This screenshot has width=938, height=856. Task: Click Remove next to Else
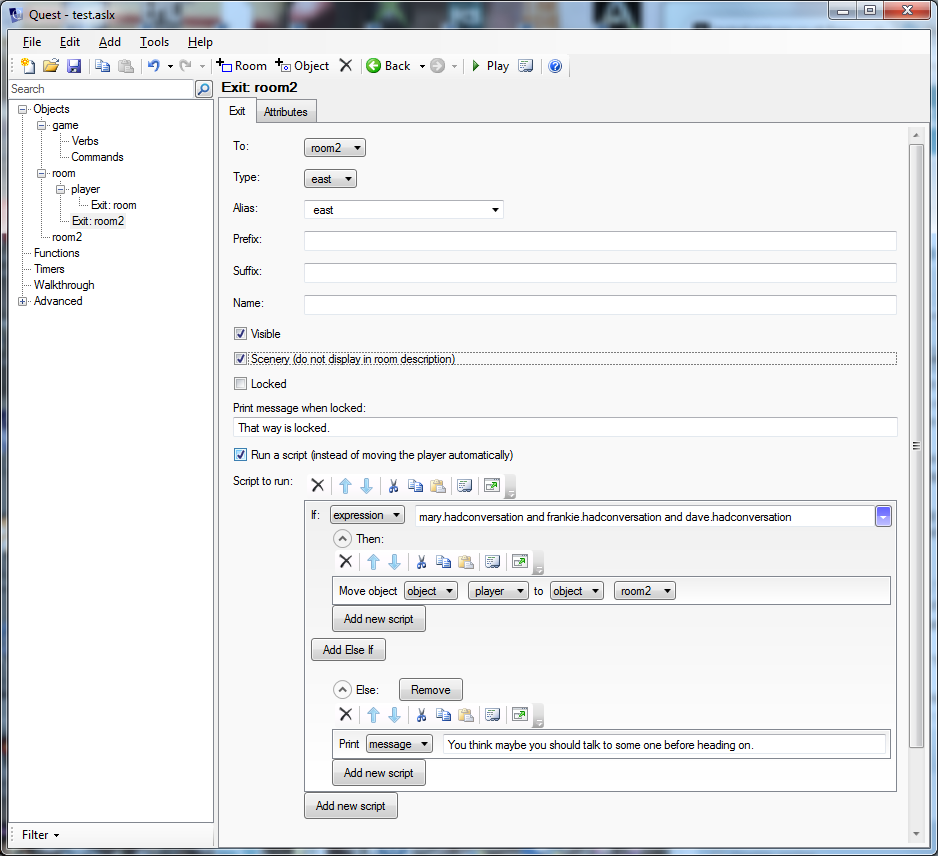[430, 689]
